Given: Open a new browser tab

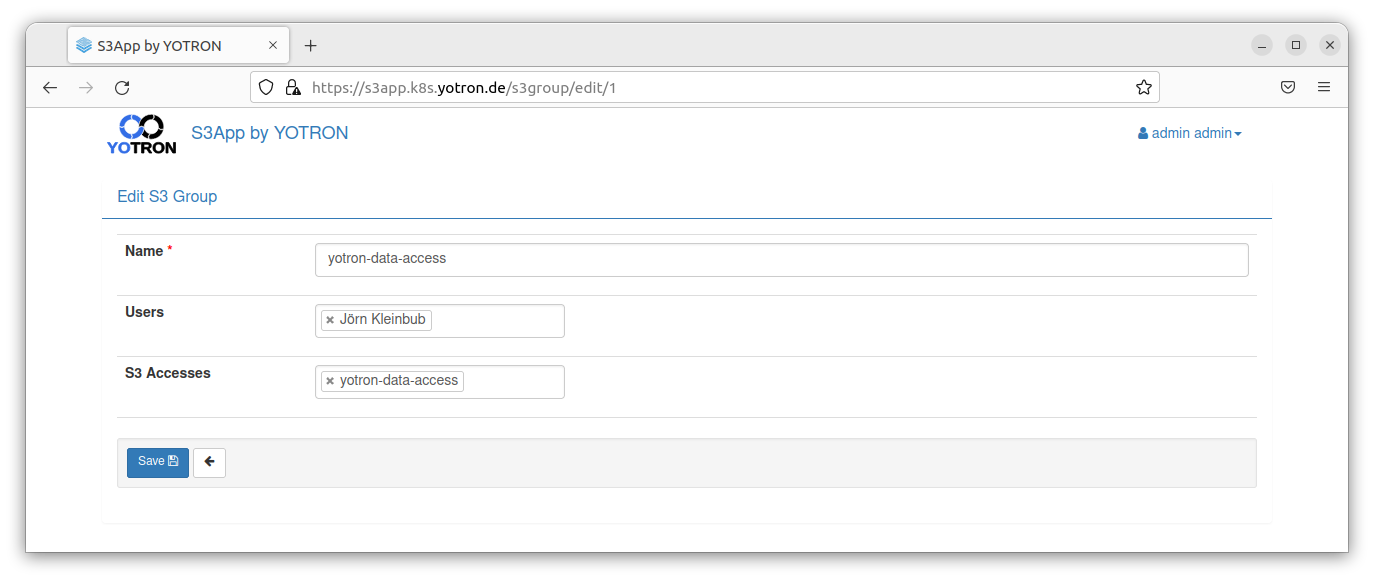Looking at the screenshot, I should click(x=310, y=46).
